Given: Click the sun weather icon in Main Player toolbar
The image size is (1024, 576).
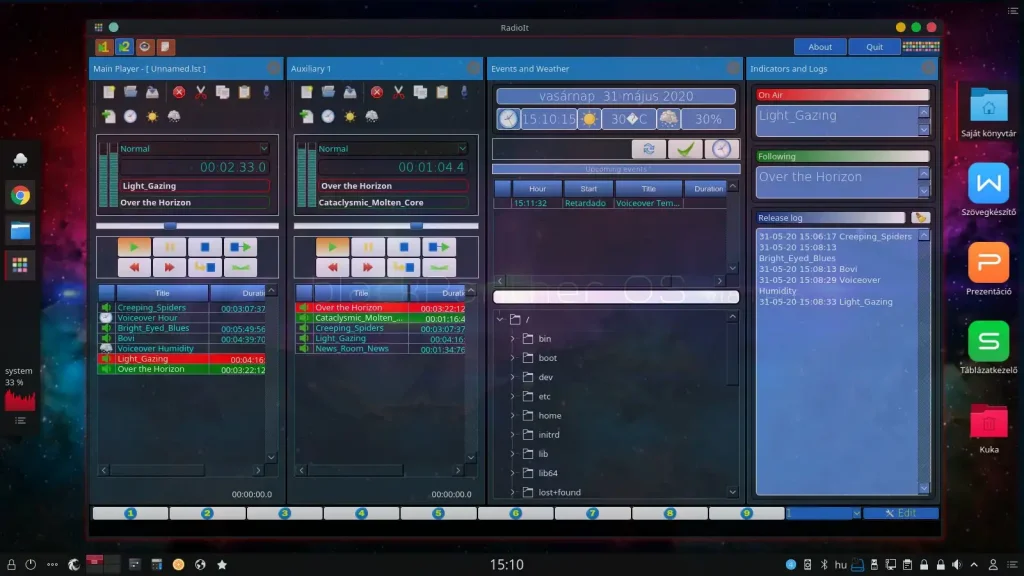Looking at the screenshot, I should pos(152,116).
